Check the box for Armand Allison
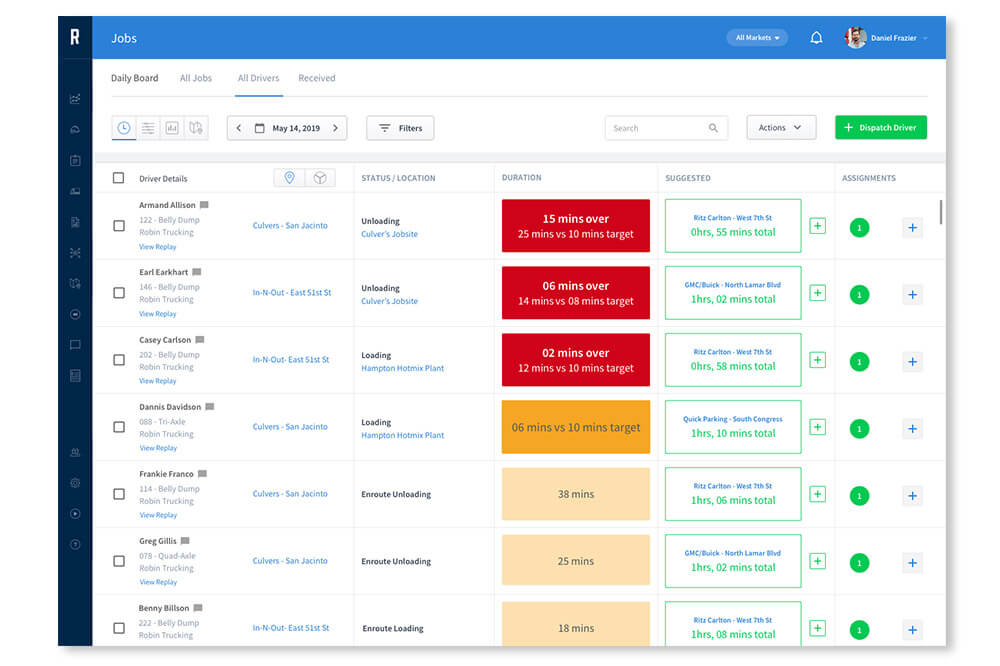Viewport: 1000px width, 666px height. pyautogui.click(x=119, y=226)
